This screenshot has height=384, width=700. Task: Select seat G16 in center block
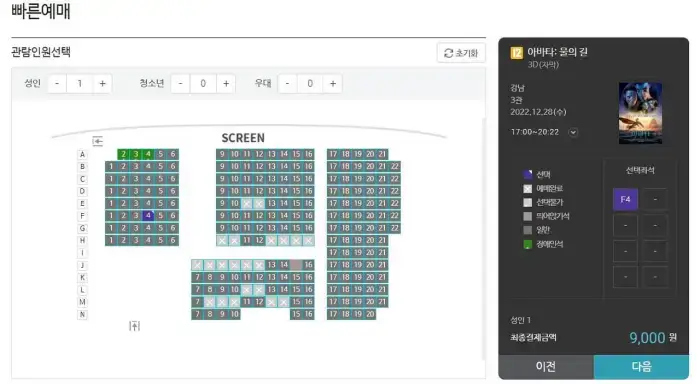(x=308, y=228)
